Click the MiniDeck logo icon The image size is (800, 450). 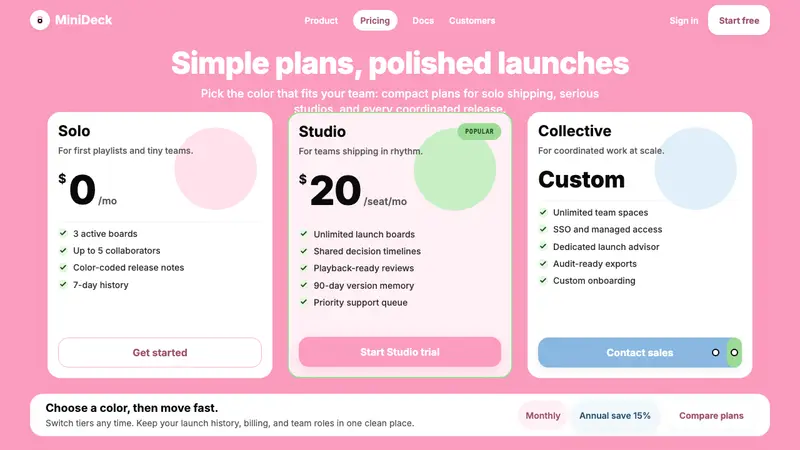(x=40, y=20)
